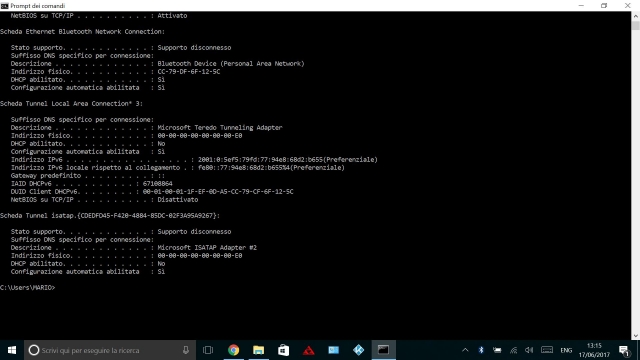
Task: Open the Command Prompt title bar icon menu
Action: click(x=4, y=6)
